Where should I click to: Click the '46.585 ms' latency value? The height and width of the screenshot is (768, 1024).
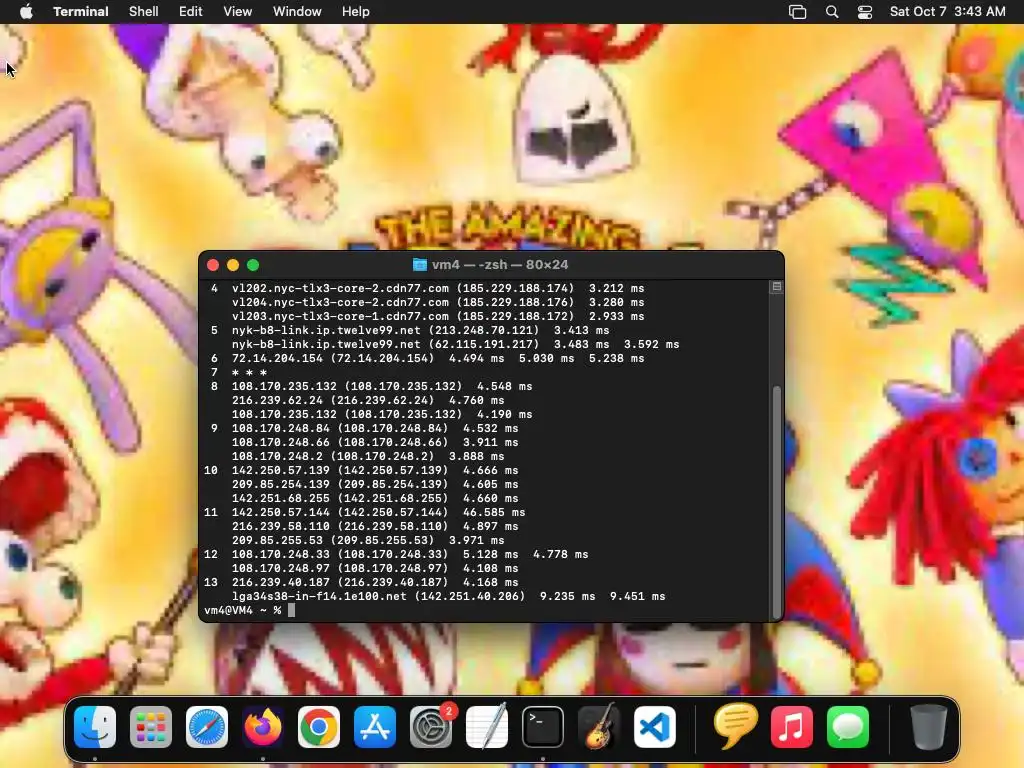[494, 513]
